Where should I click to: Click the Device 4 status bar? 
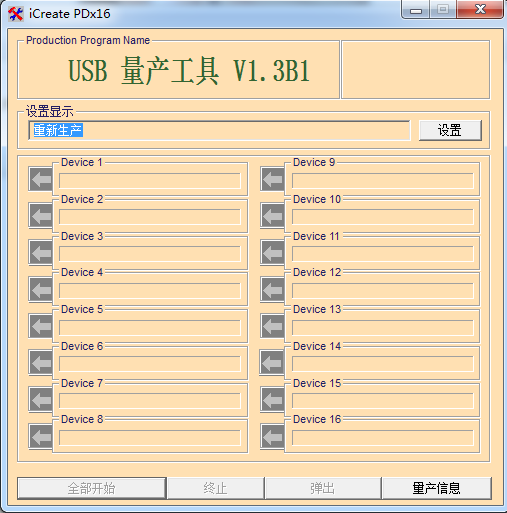(x=150, y=291)
